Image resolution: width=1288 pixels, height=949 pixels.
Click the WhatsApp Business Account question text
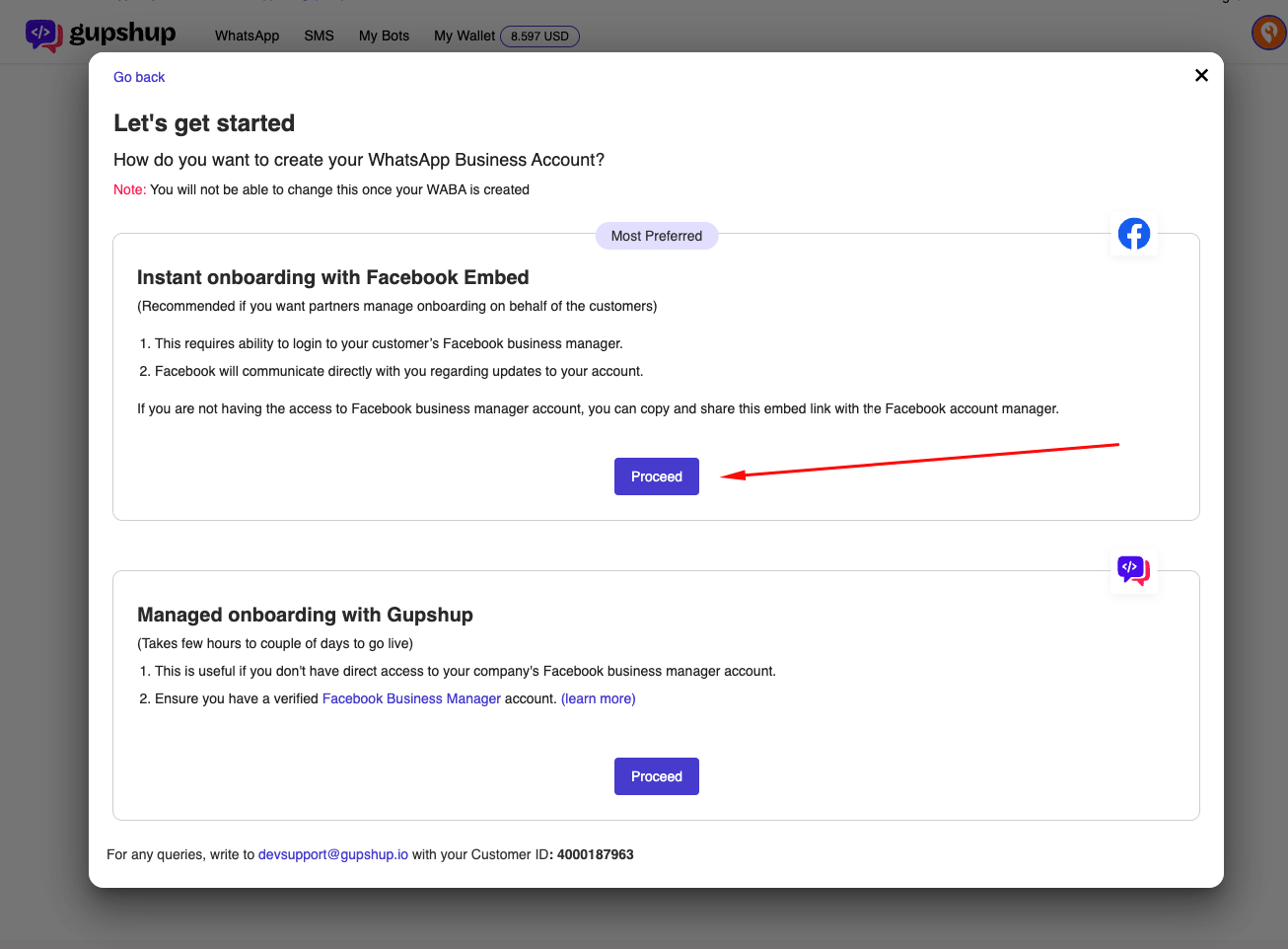pos(359,160)
